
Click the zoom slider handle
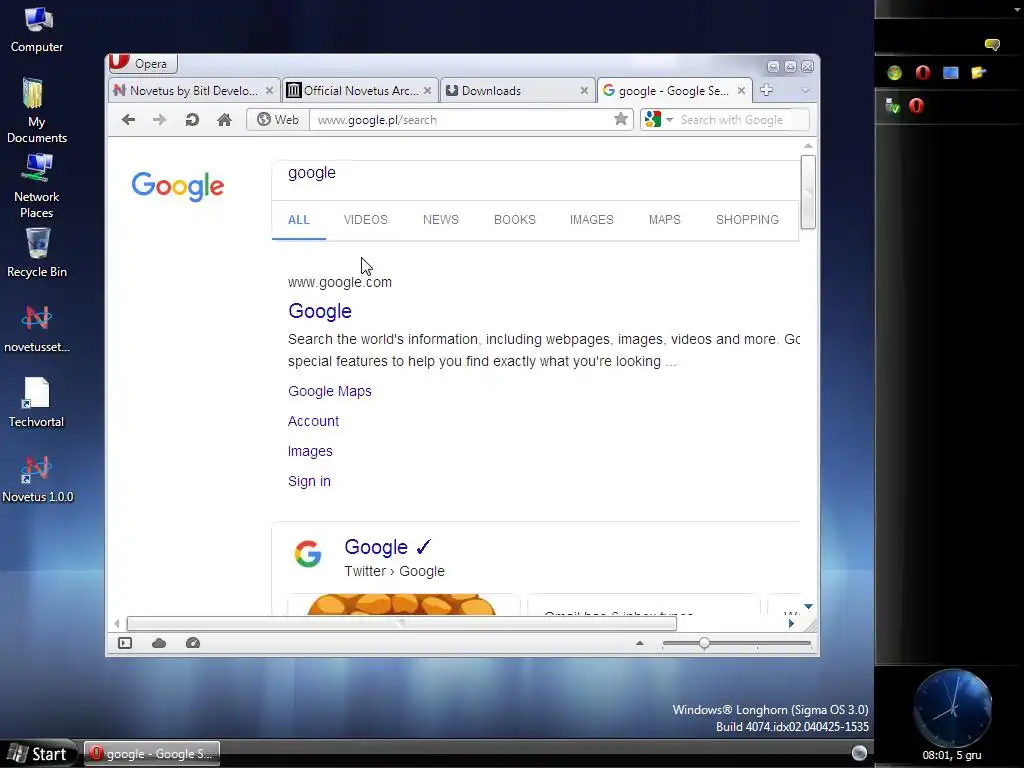pos(704,643)
